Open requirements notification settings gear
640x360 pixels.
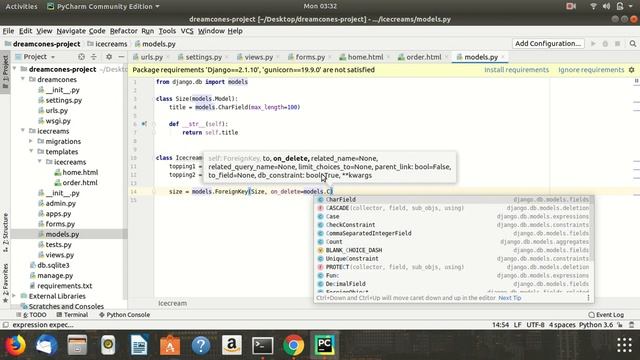coord(631,70)
